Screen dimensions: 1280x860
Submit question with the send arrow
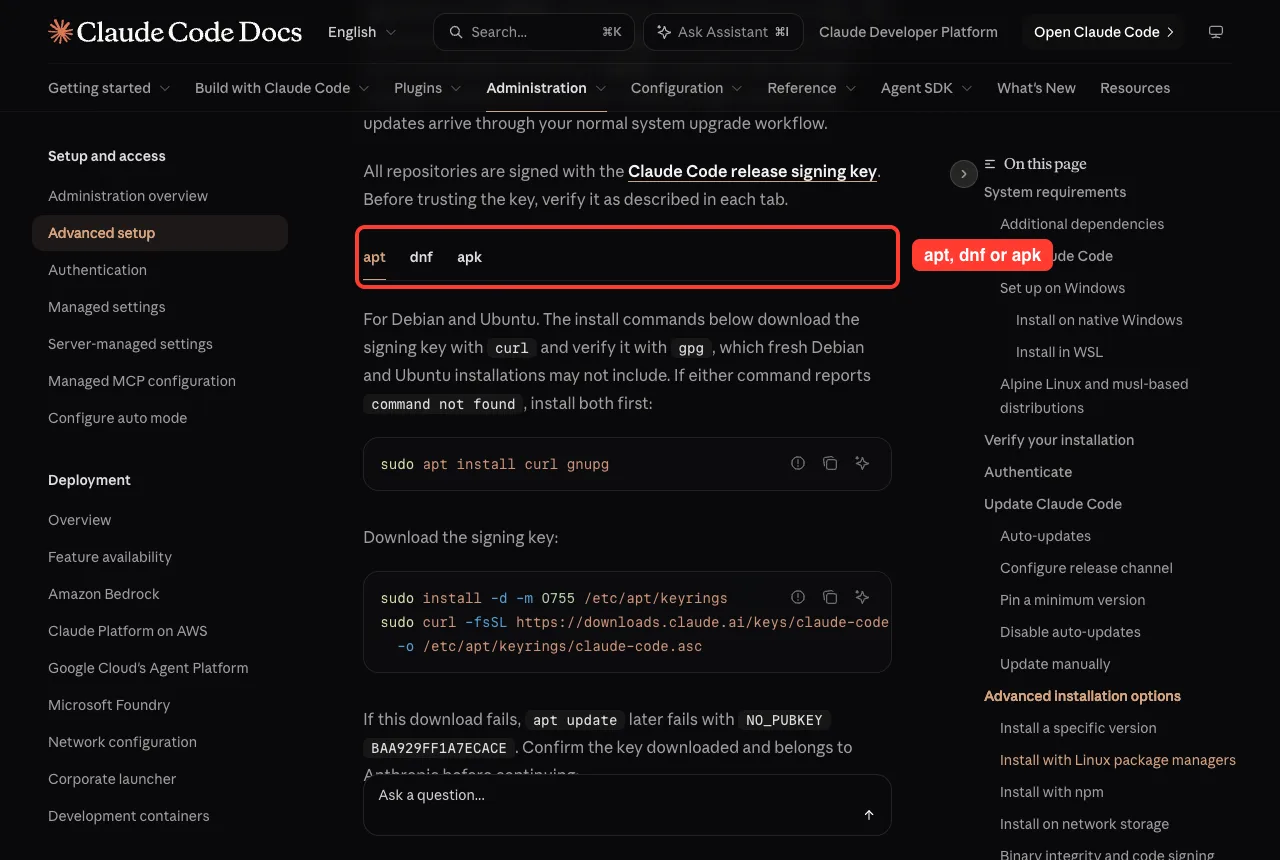coord(869,815)
